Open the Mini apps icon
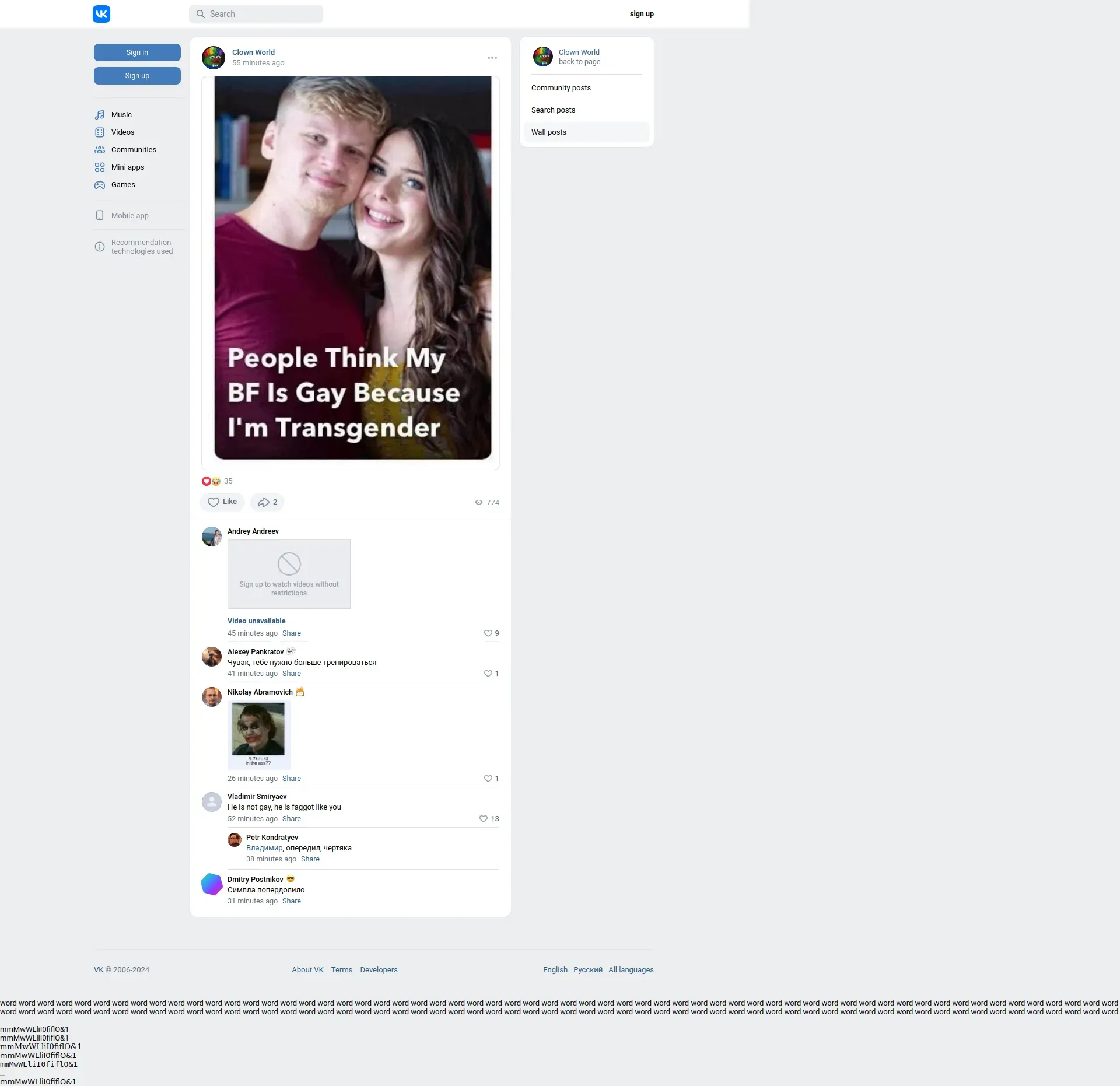The width and height of the screenshot is (1120, 1086). click(100, 167)
